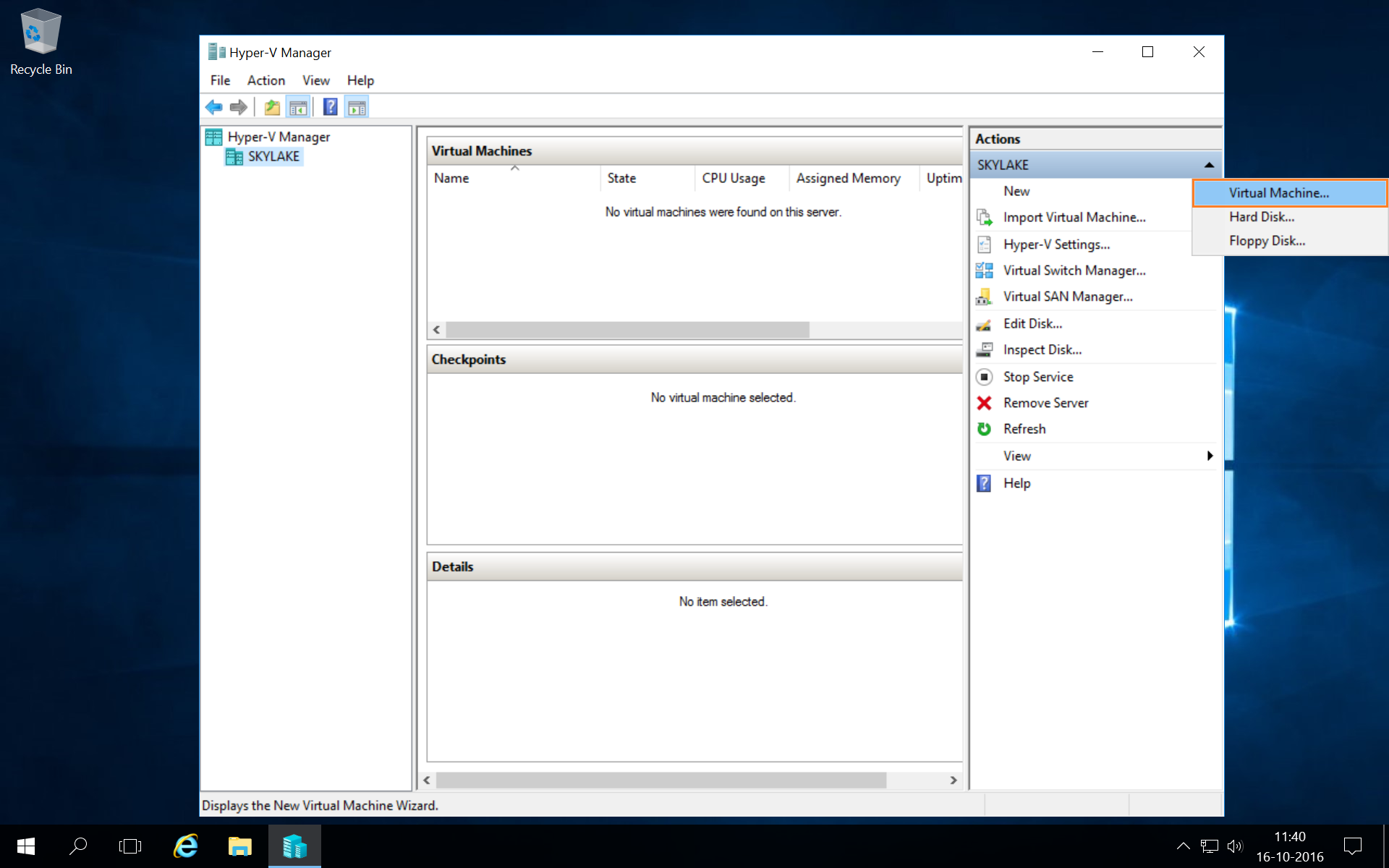Click New in the Actions pane

tap(1016, 192)
